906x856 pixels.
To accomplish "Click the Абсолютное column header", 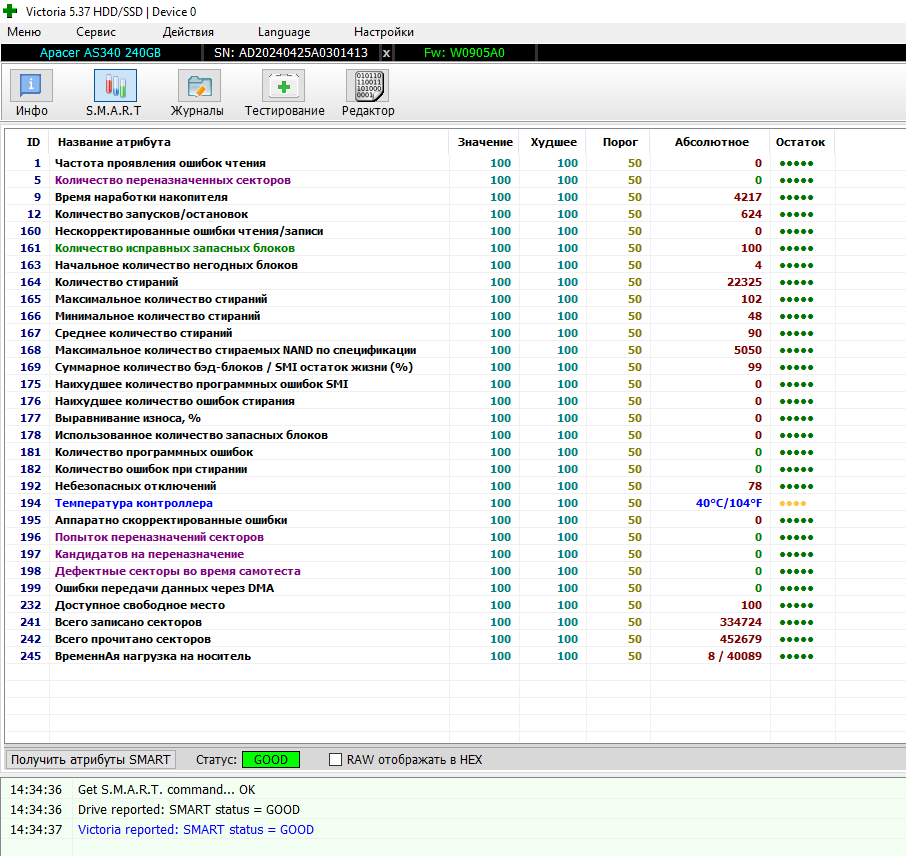I will pos(711,142).
